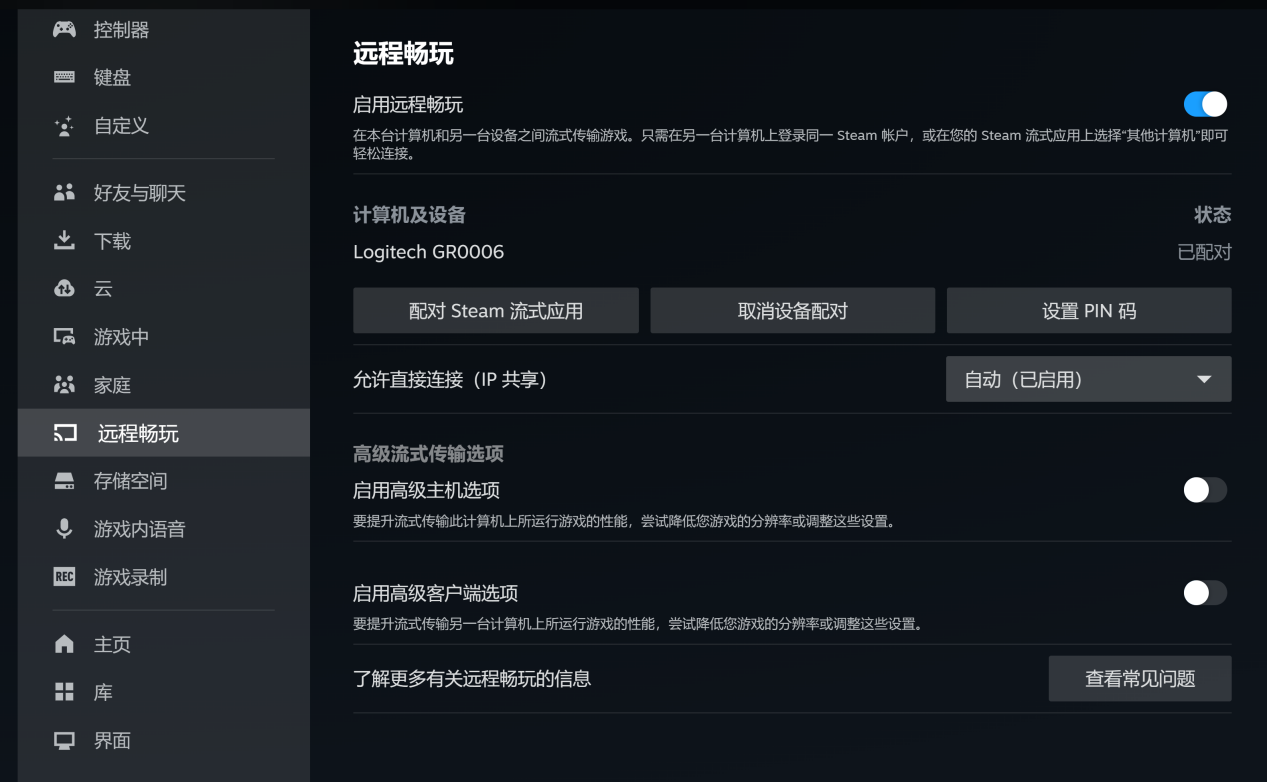Open the 游戏录制 settings section
Screen dimensions: 1267x782
164,577
